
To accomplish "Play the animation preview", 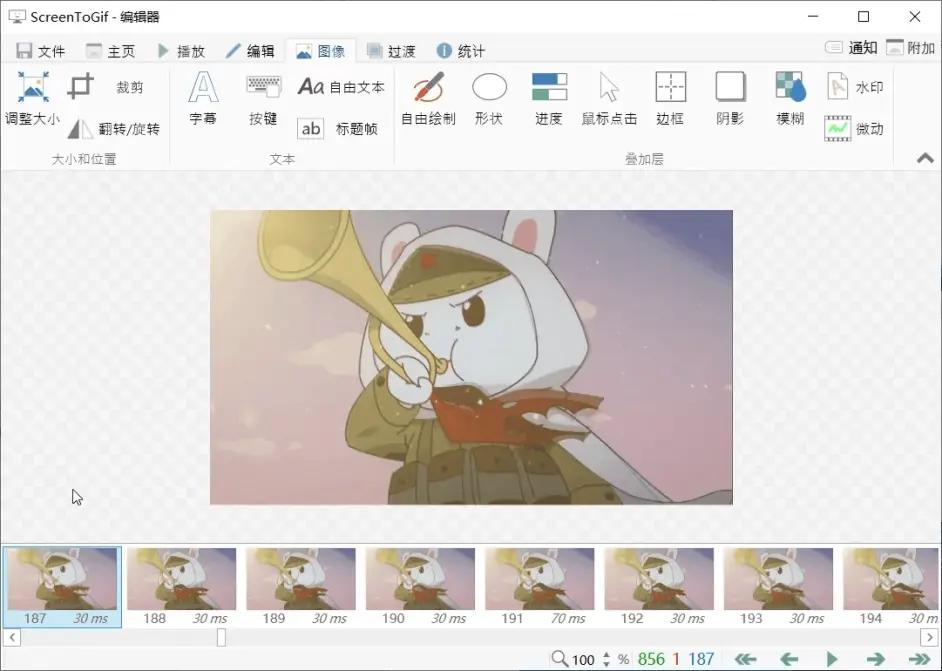I will [832, 659].
